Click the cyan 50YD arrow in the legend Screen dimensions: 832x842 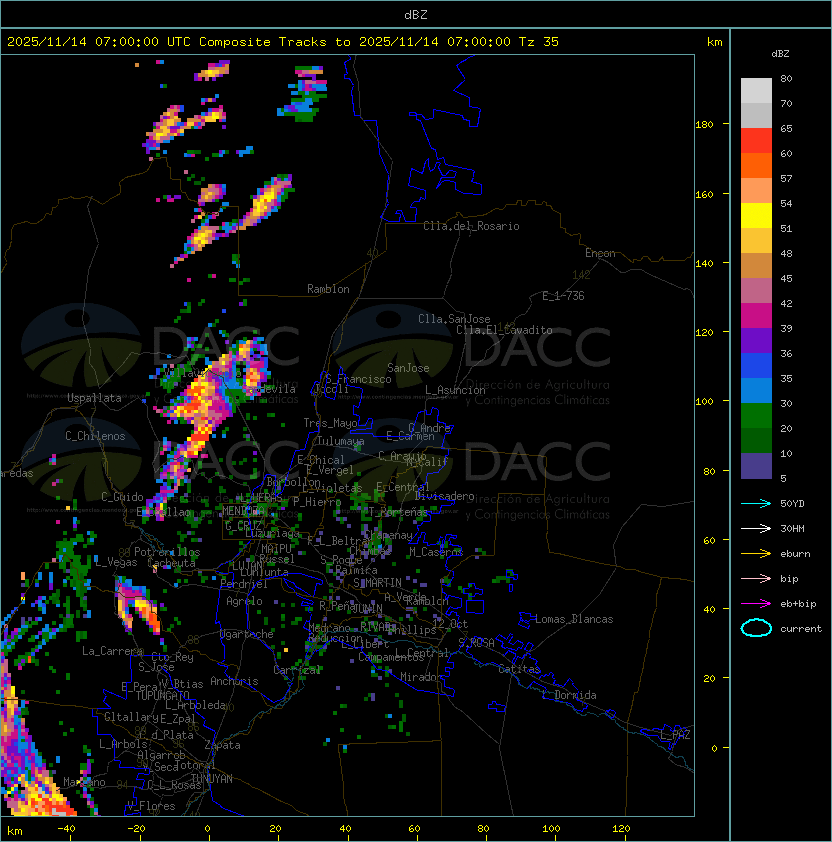click(x=756, y=503)
